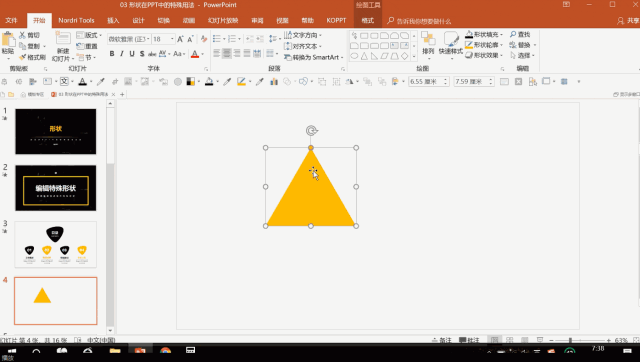Click the Notes (备注) button in status bar
The width and height of the screenshot is (640, 362).
point(442,340)
